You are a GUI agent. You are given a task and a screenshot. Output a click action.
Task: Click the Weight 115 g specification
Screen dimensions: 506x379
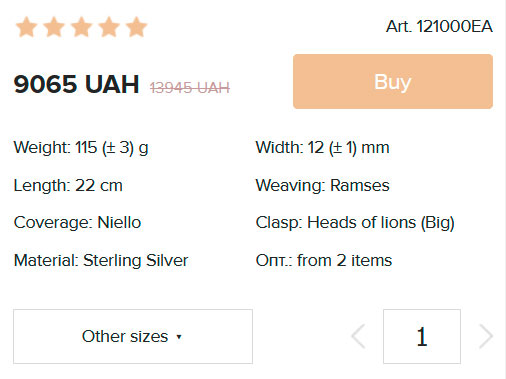pos(81,148)
